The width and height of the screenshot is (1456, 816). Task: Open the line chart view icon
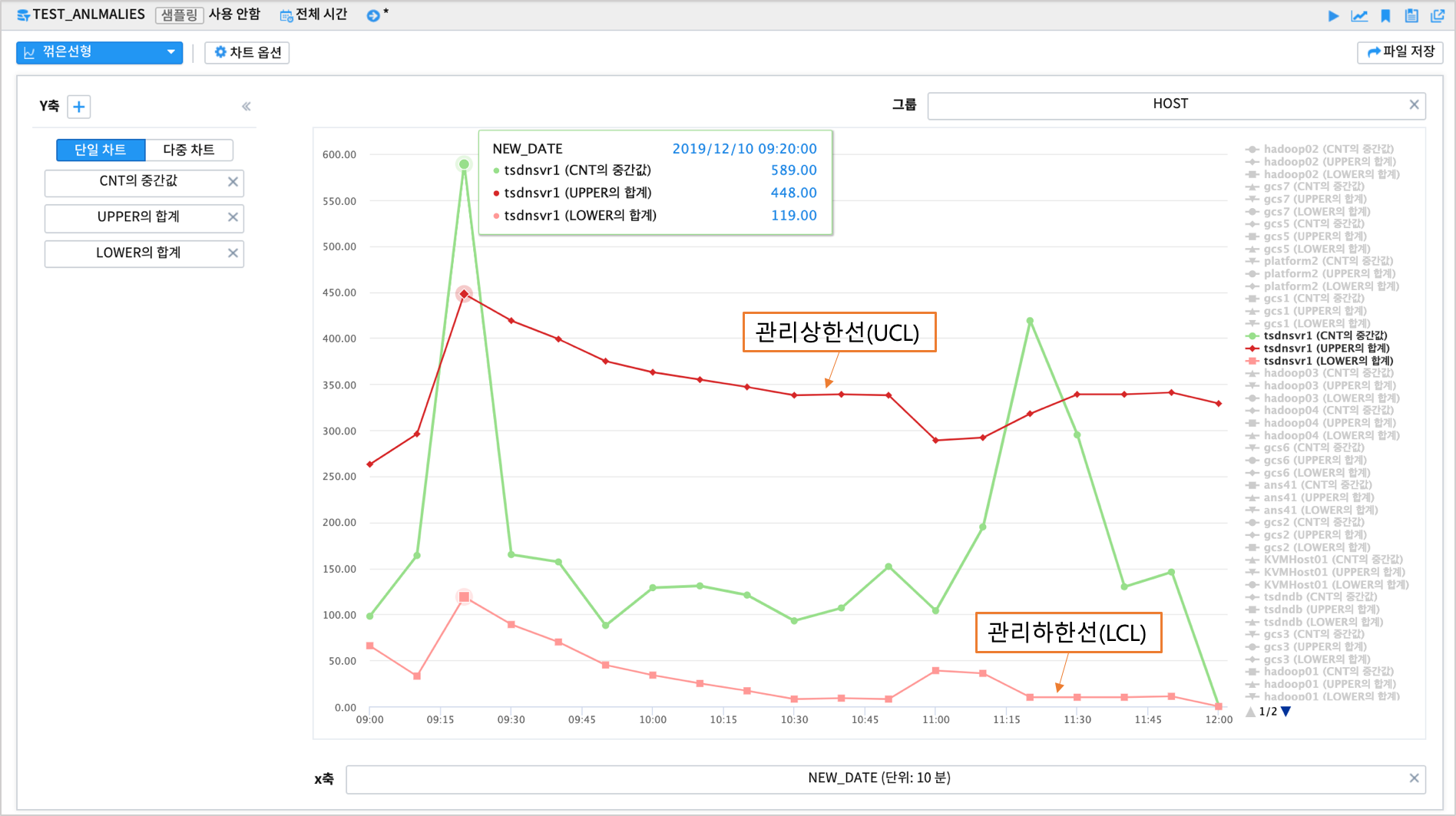coord(1359,15)
